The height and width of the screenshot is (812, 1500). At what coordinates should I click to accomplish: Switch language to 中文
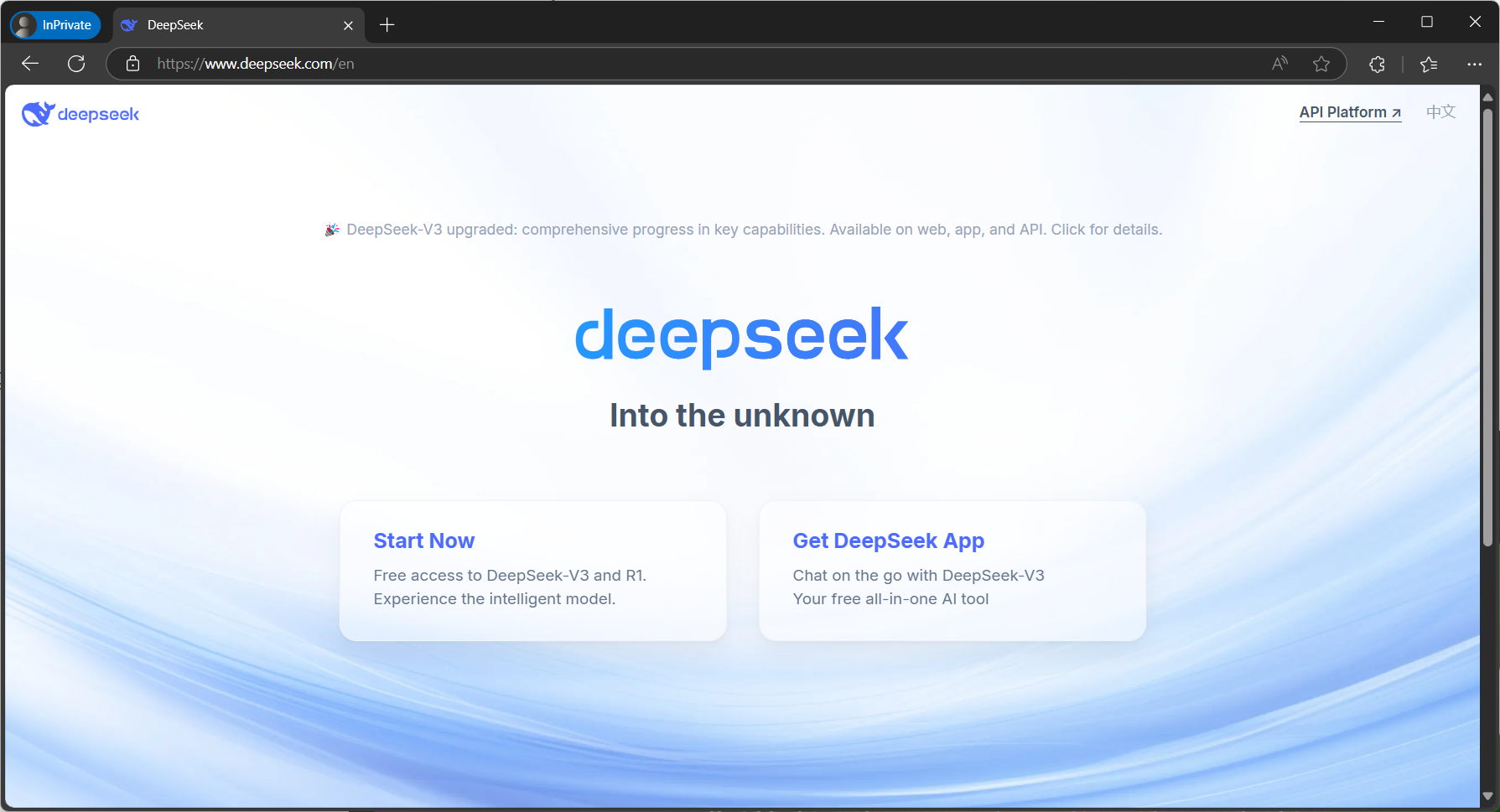coord(1440,112)
